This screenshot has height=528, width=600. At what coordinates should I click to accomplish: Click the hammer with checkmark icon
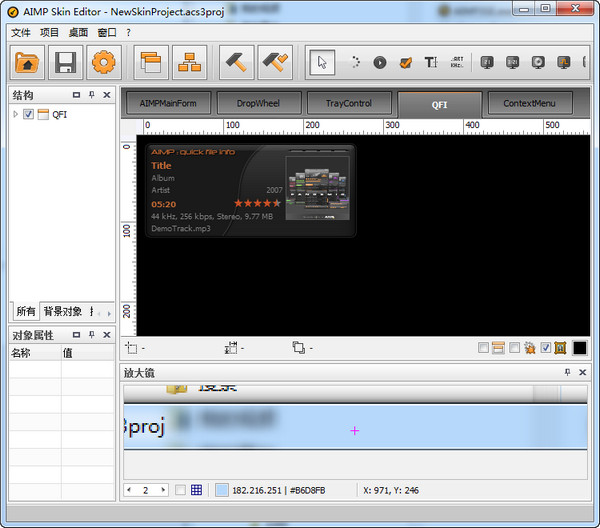pyautogui.click(x=275, y=63)
